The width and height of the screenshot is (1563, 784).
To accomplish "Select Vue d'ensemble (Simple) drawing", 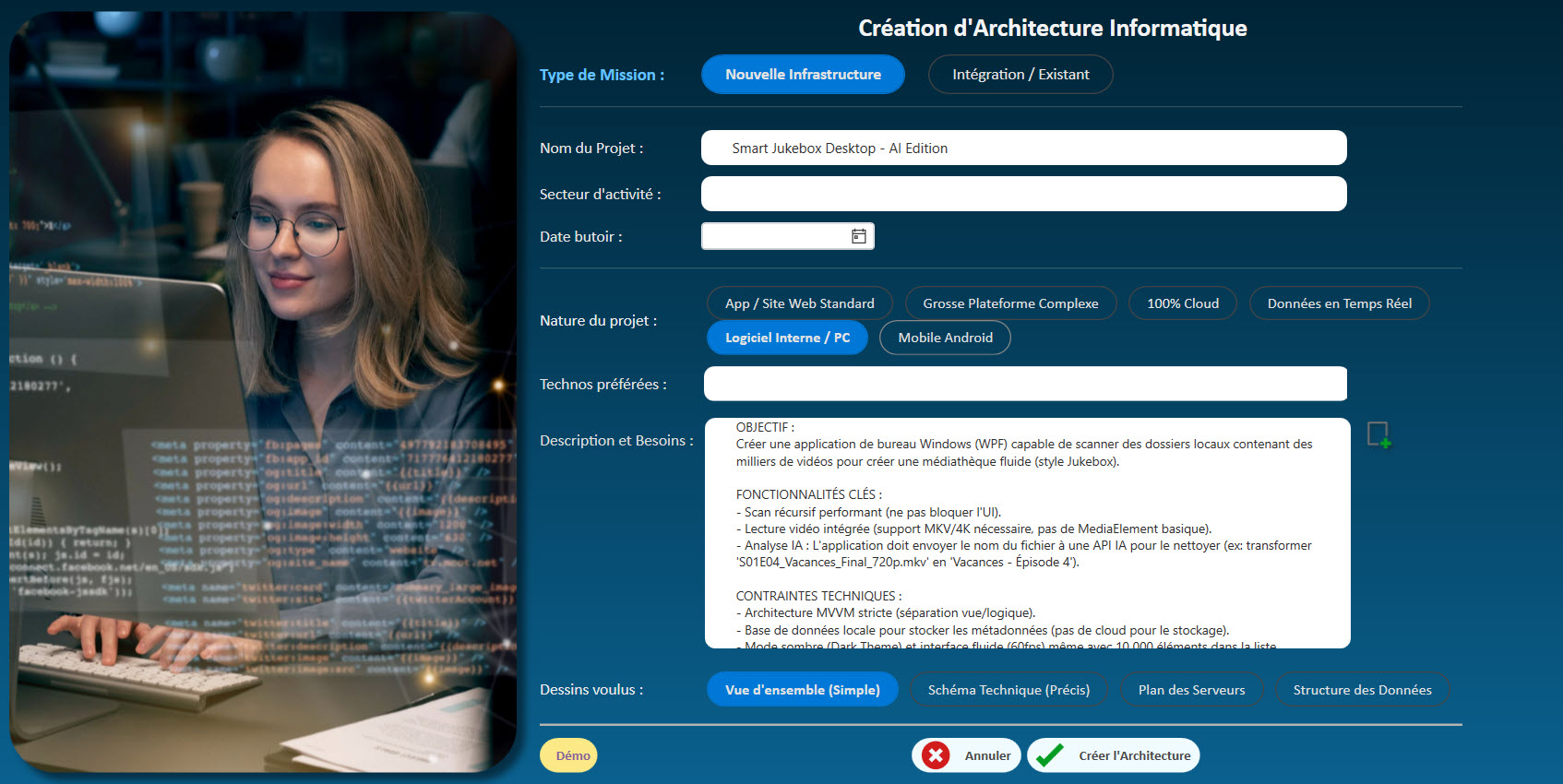I will [x=802, y=690].
